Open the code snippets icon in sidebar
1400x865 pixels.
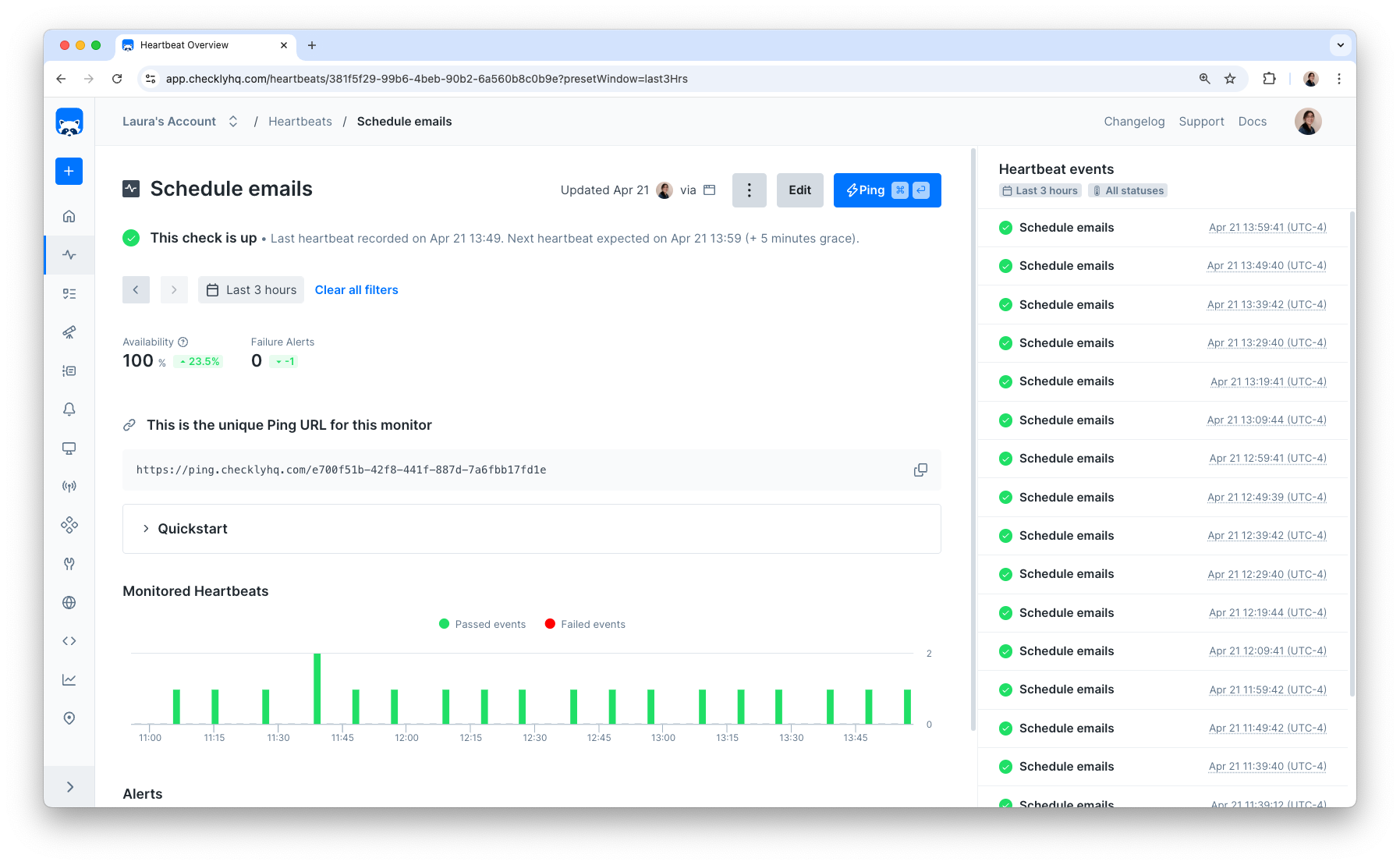pos(69,640)
